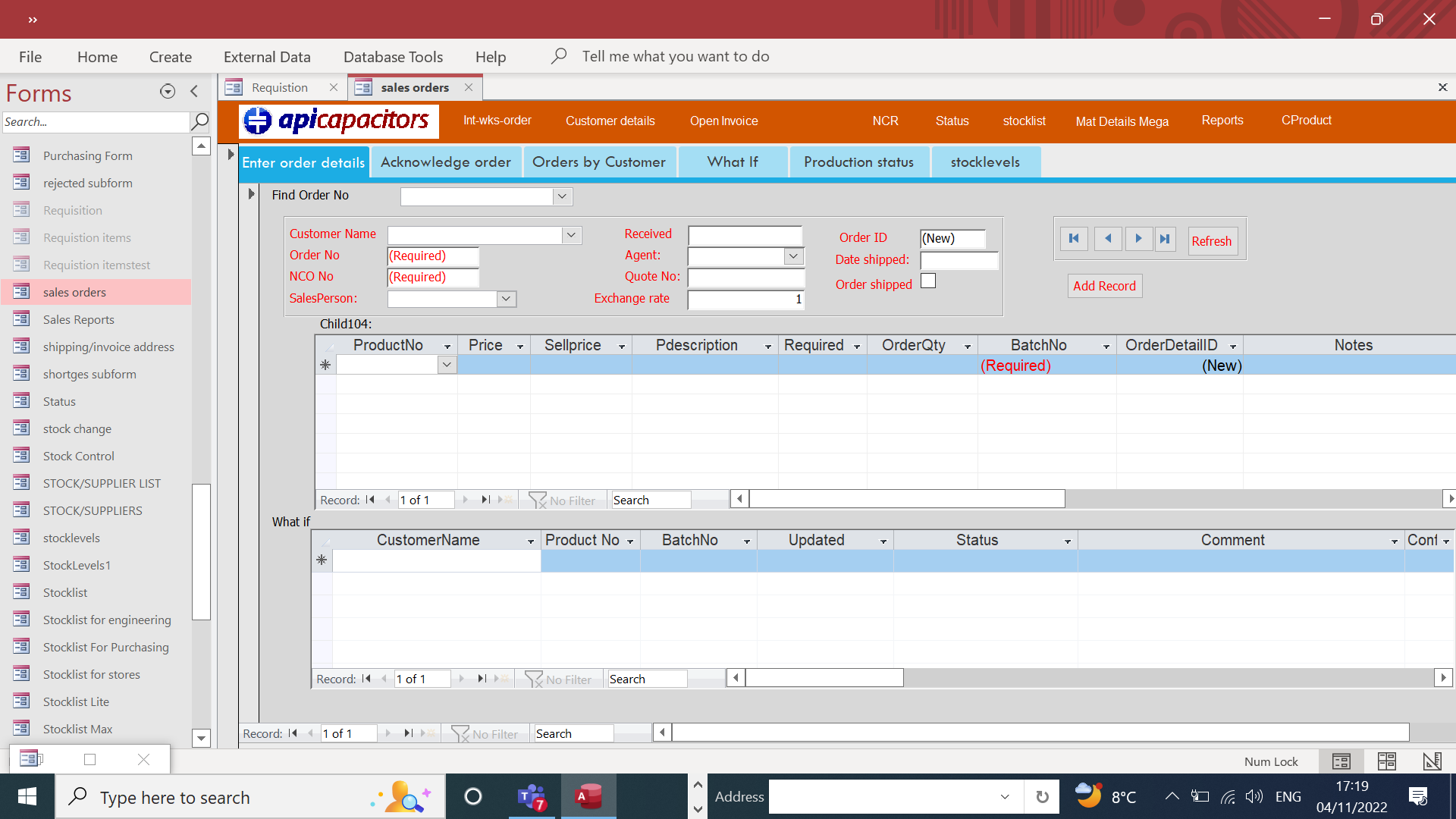Switch to What If tab

tap(733, 162)
